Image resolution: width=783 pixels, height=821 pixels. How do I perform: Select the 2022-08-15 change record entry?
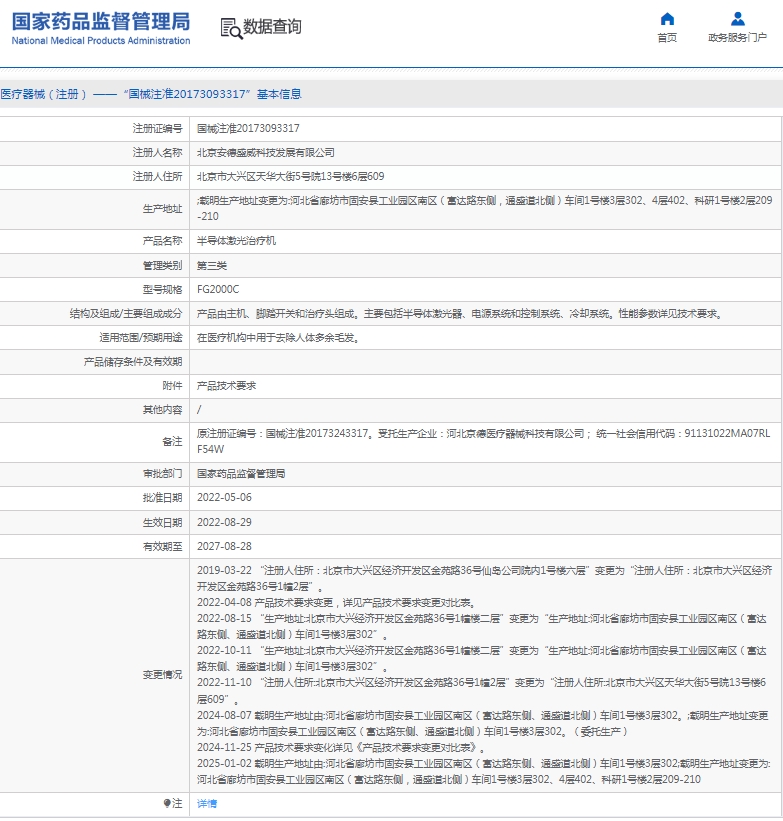(x=482, y=626)
